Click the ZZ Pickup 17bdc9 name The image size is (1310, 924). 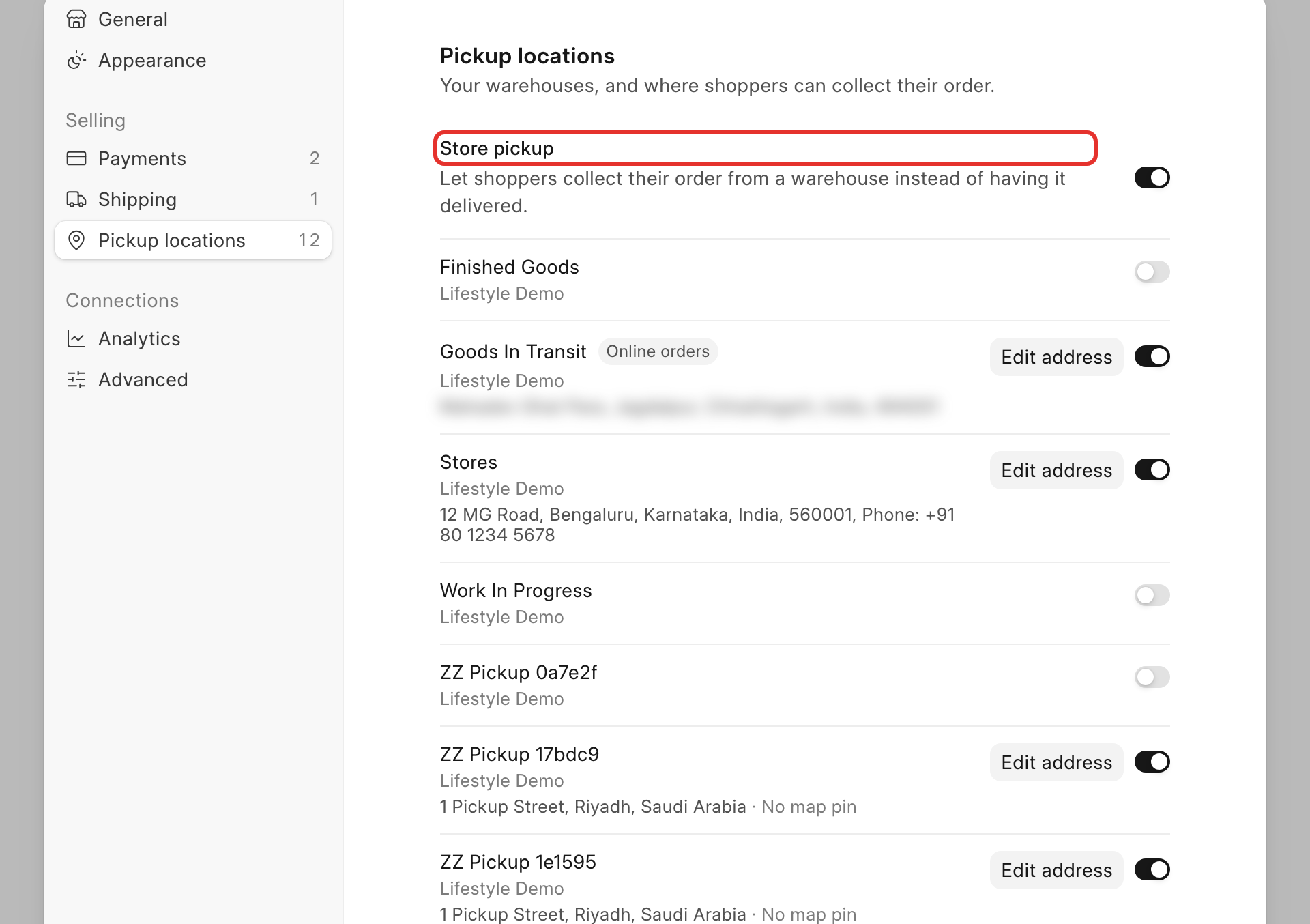pos(519,754)
